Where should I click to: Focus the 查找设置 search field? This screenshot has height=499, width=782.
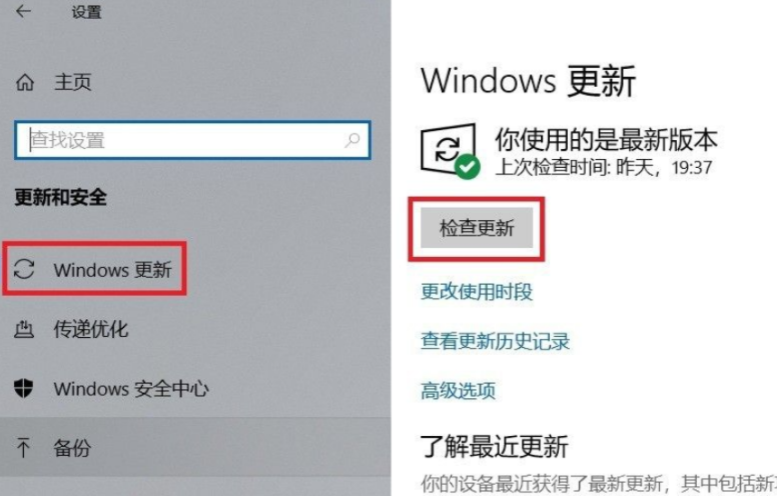(x=193, y=140)
